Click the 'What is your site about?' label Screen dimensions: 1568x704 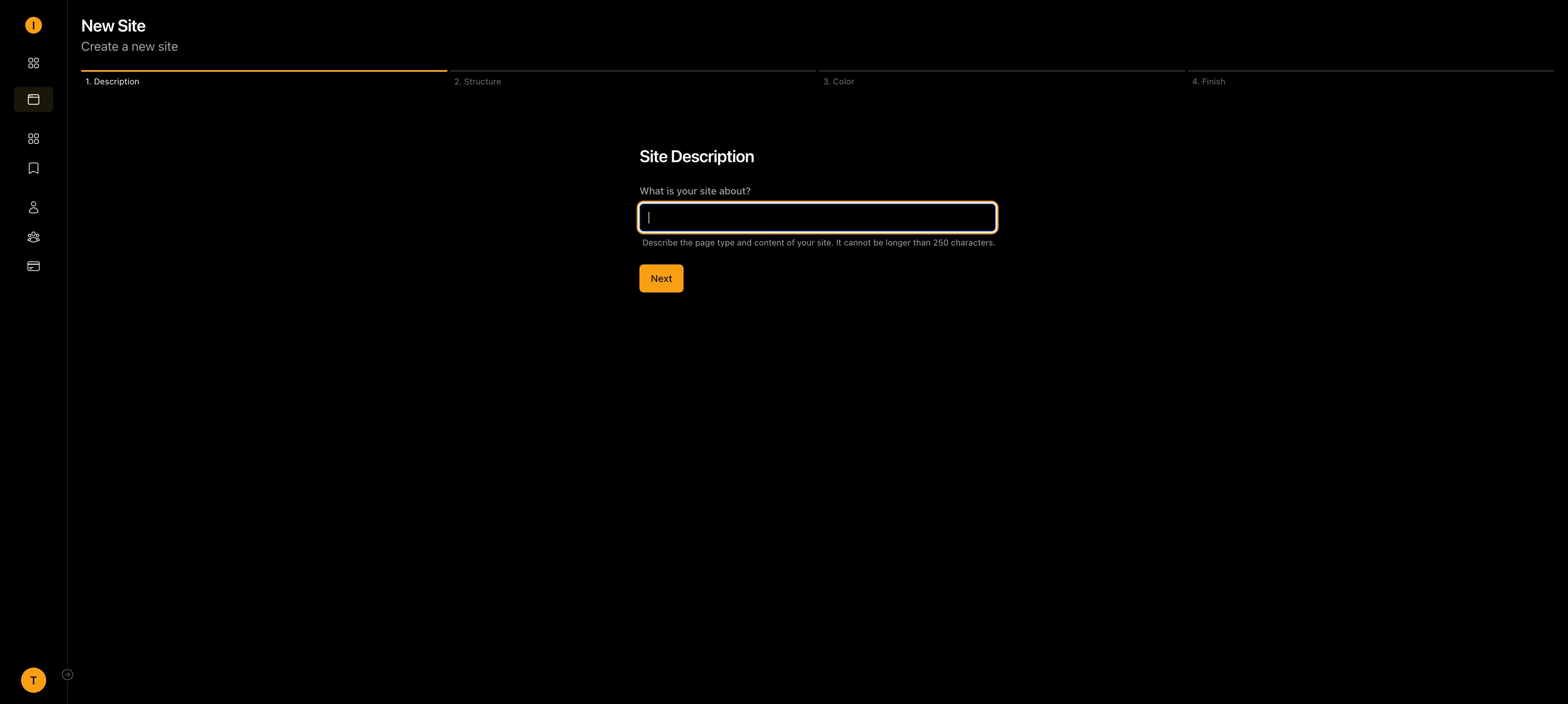[694, 191]
